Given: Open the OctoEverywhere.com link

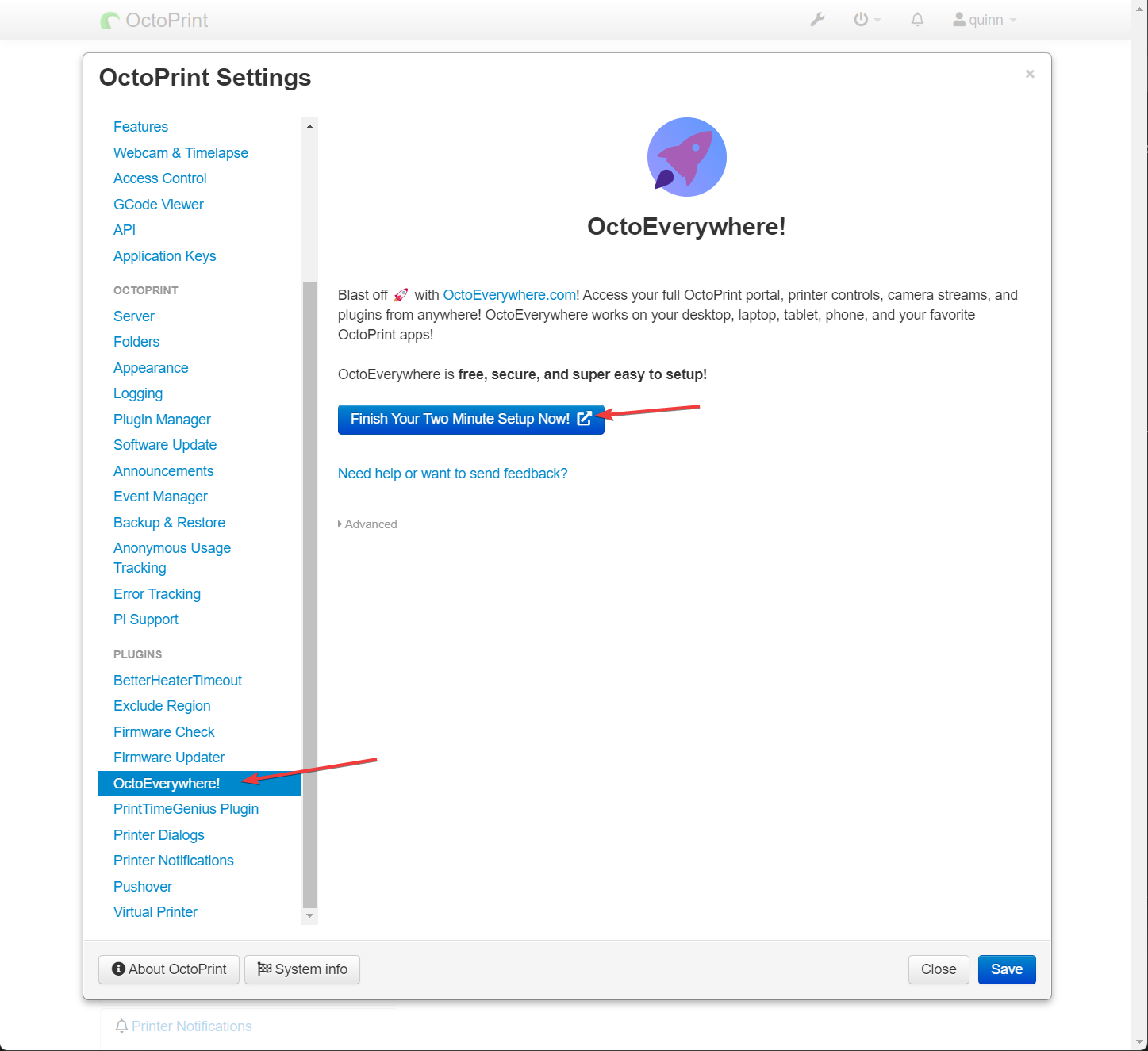Looking at the screenshot, I should click(x=509, y=294).
